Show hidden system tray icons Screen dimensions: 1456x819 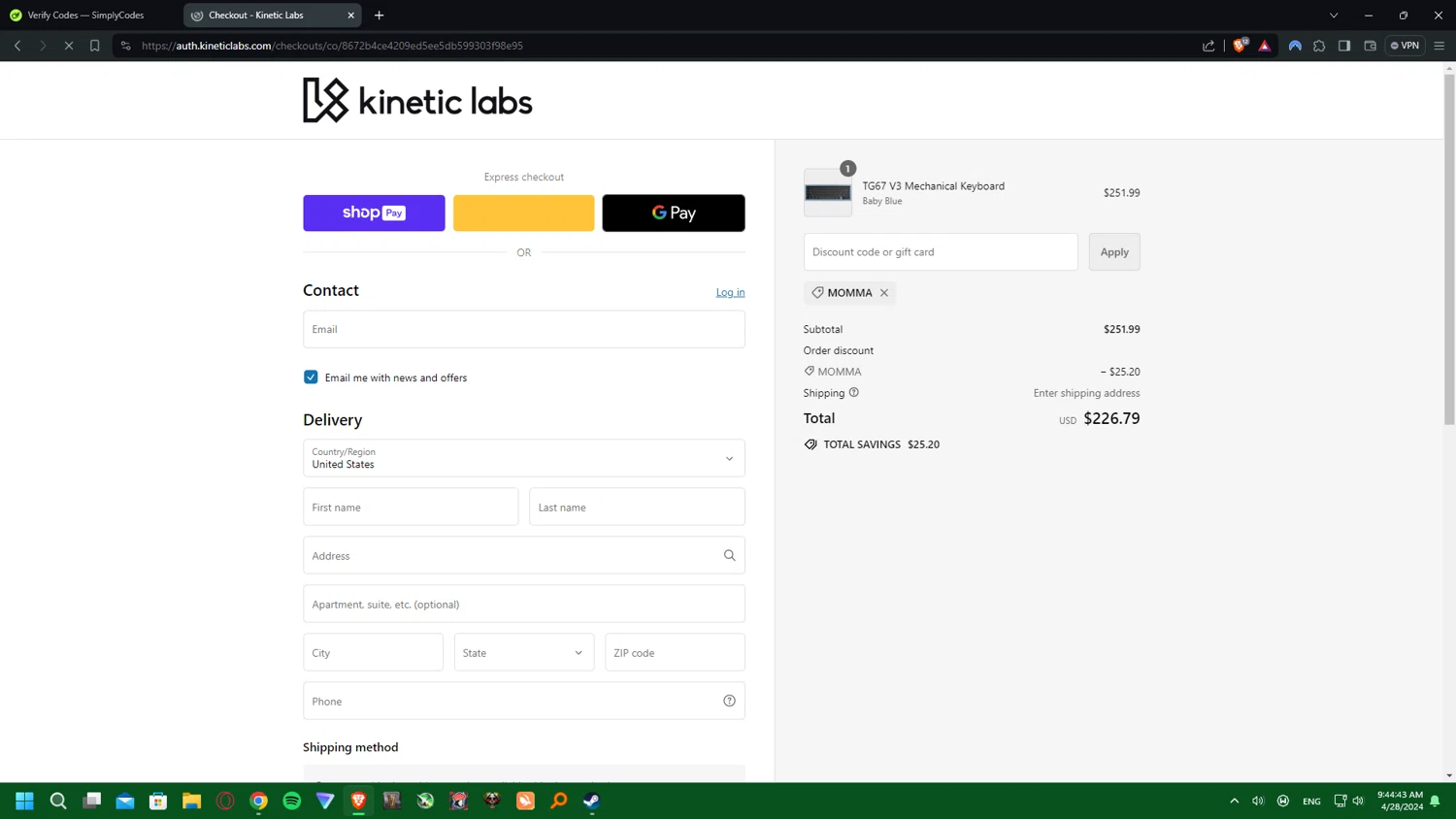tap(1234, 801)
